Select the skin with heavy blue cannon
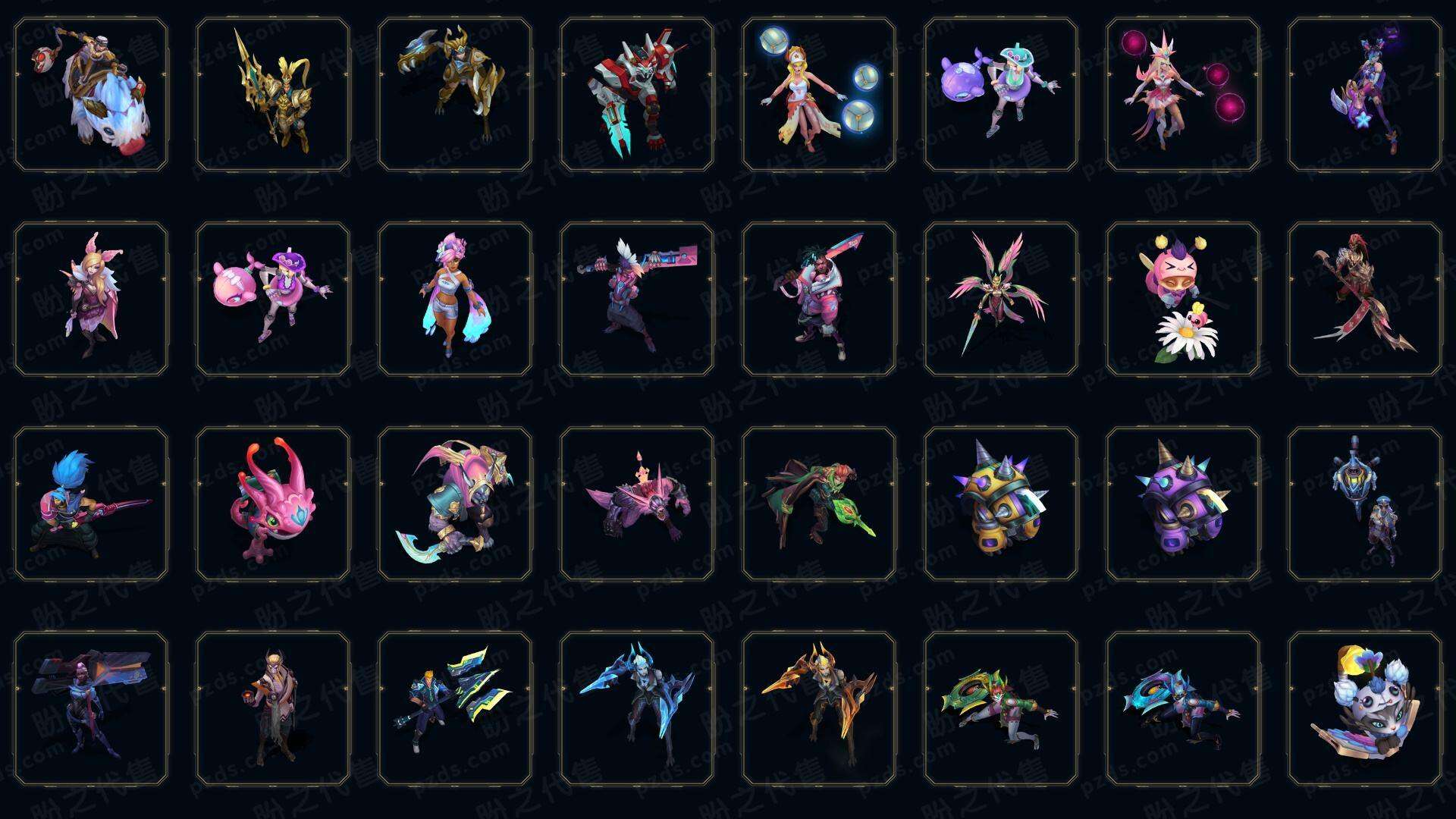The height and width of the screenshot is (819, 1456). tap(91, 709)
